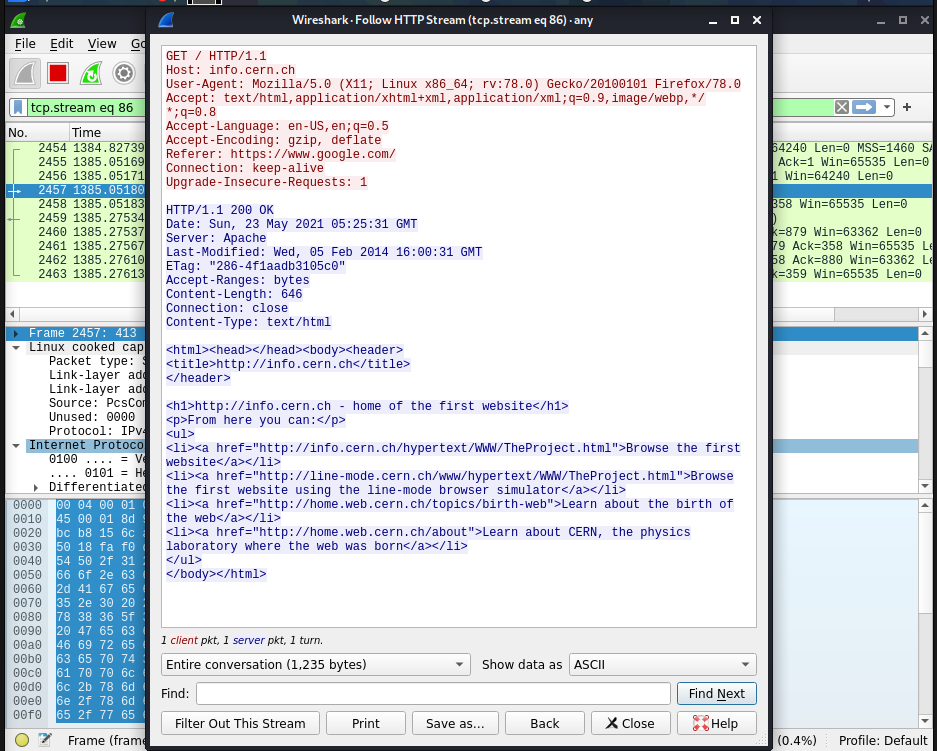
Task: Clear the display filter with the X icon
Action: (842, 107)
